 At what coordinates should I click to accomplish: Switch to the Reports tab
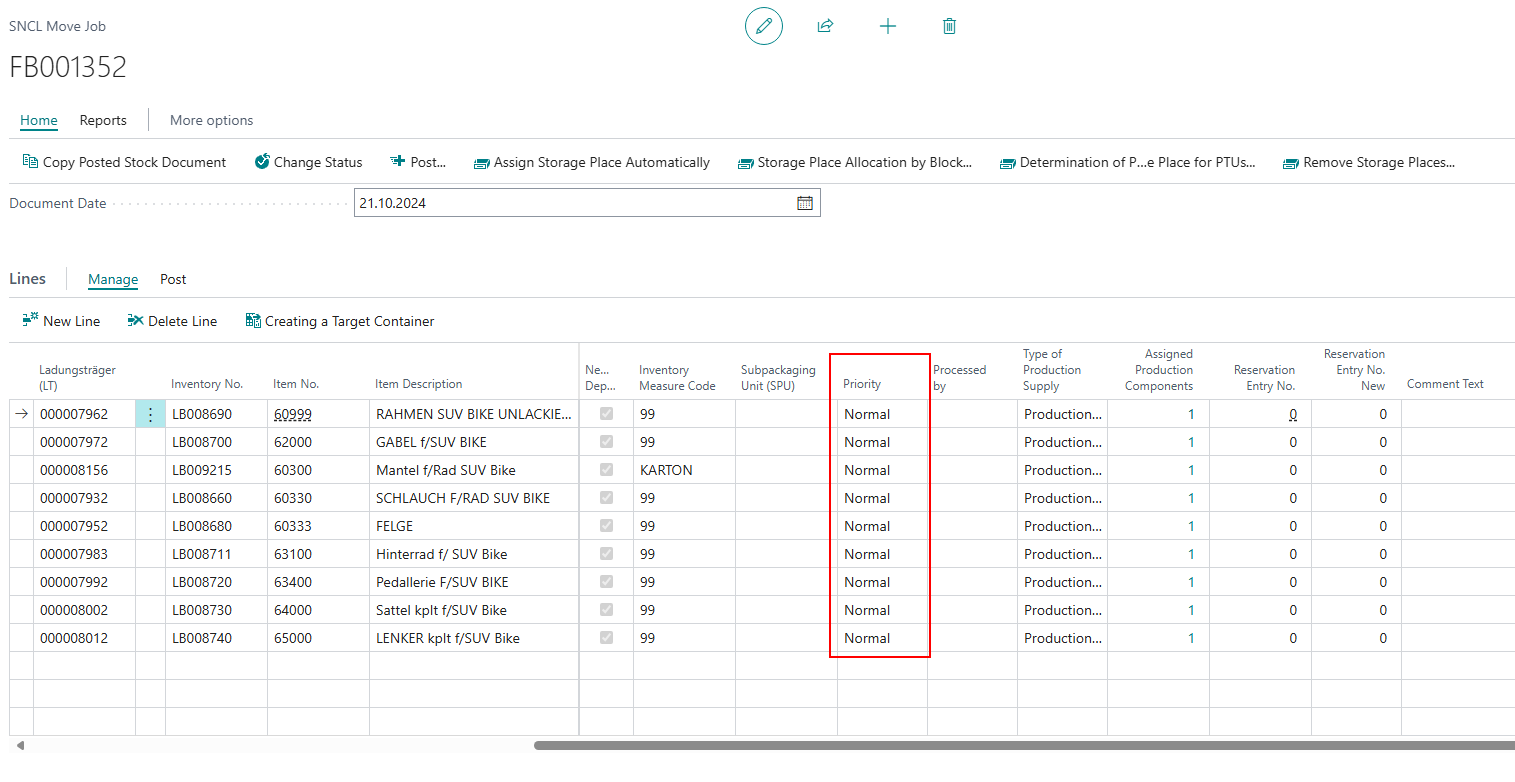tap(103, 120)
